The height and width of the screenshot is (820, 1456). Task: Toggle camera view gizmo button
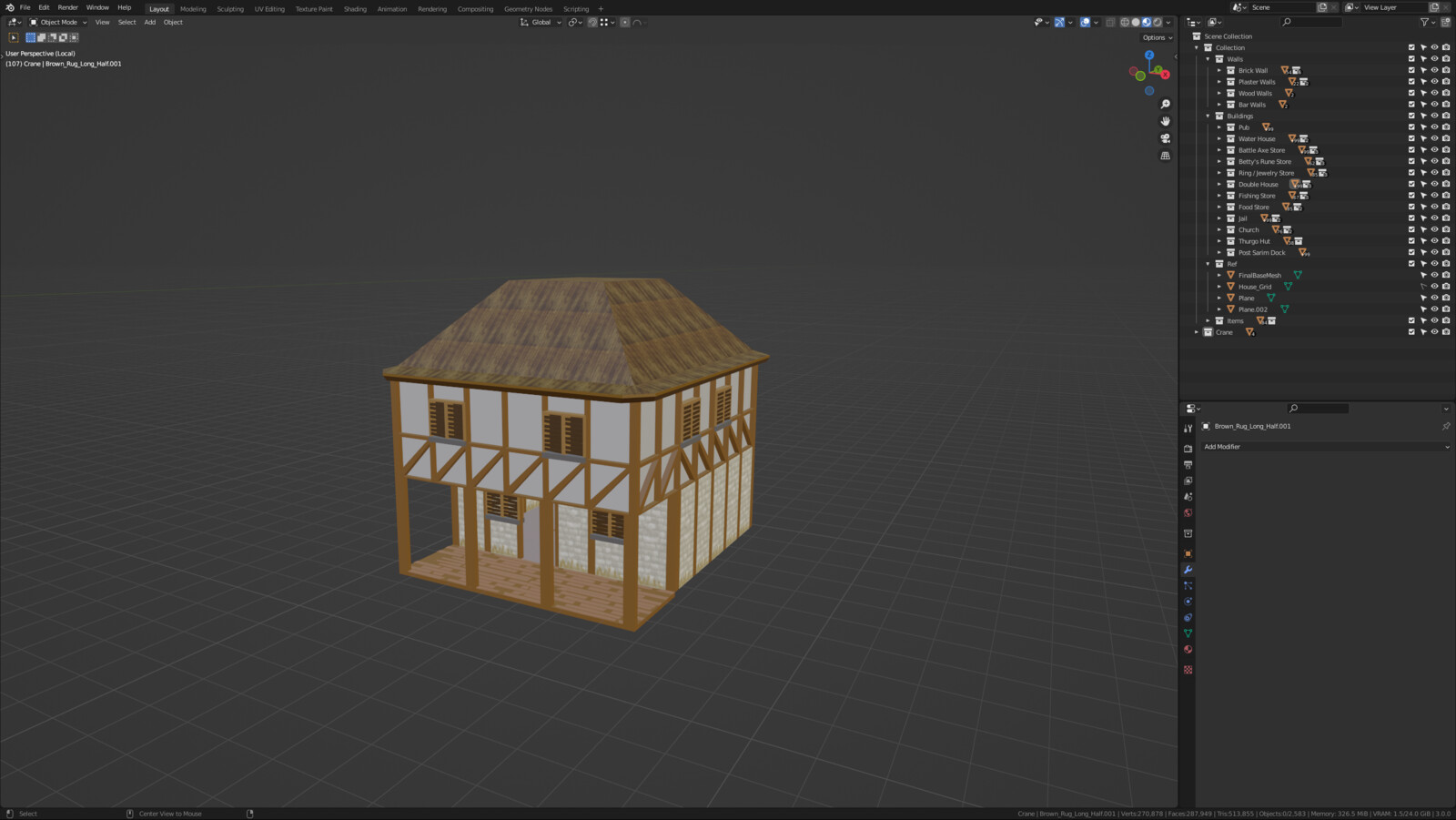1165,138
